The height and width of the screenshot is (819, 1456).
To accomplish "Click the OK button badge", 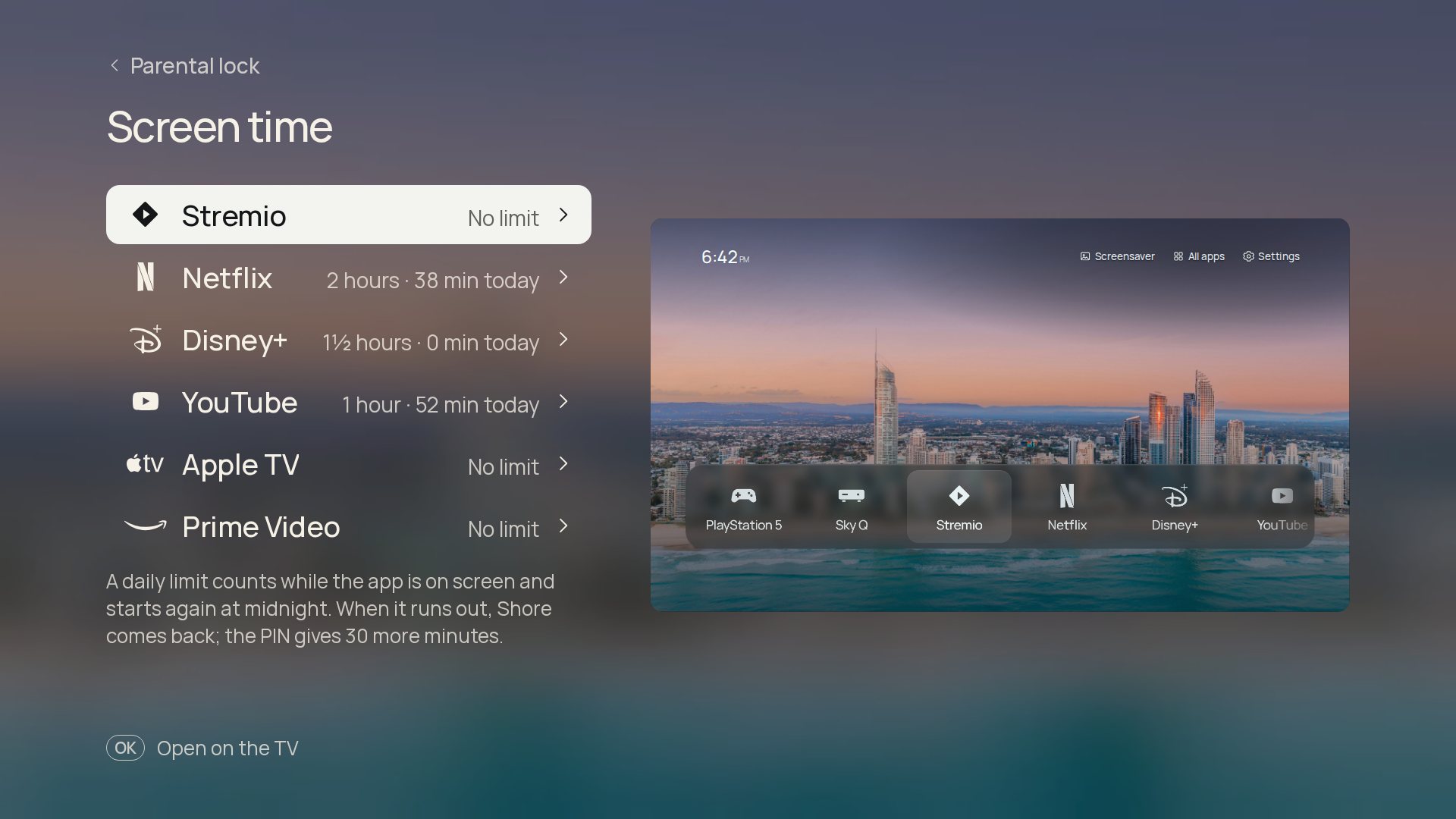I will pyautogui.click(x=125, y=748).
